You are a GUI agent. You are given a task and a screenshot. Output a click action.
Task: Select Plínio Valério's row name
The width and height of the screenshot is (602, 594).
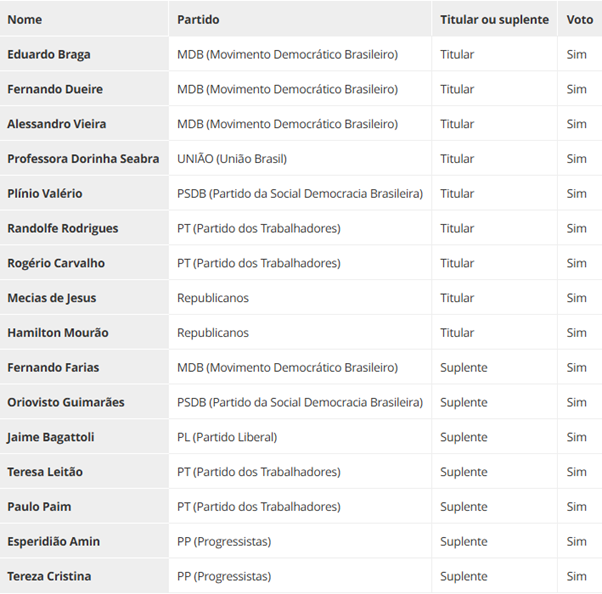pos(44,193)
